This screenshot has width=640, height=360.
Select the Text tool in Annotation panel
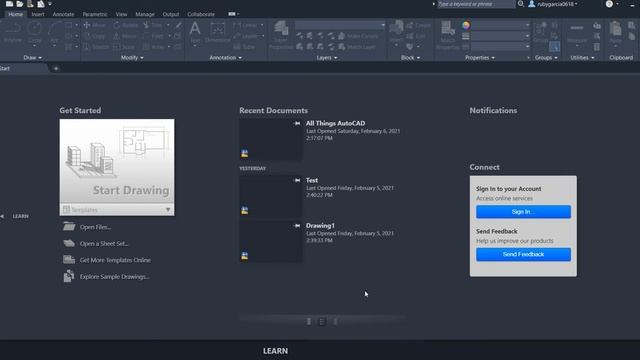click(195, 32)
